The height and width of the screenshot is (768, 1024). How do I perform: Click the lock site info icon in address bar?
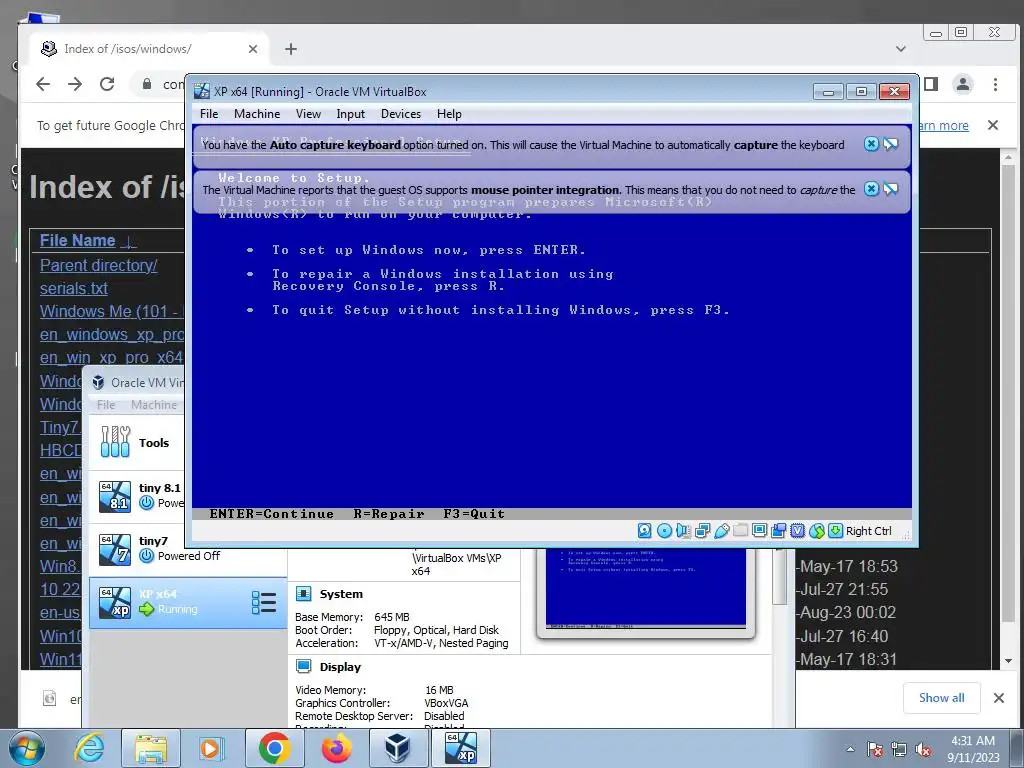pyautogui.click(x=147, y=84)
